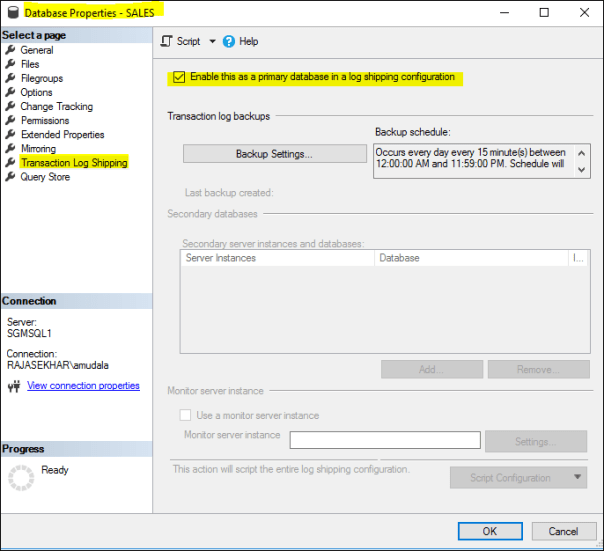Click the Script toolbar icon

(166, 41)
